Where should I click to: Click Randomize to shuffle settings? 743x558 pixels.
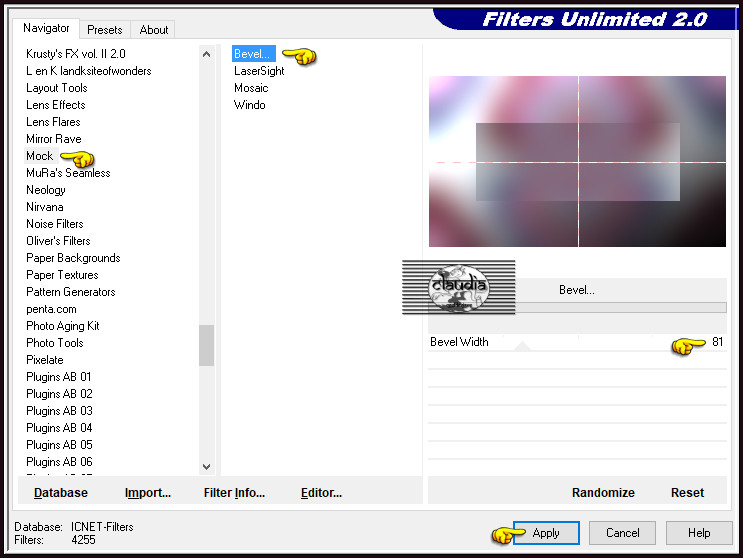tap(603, 493)
